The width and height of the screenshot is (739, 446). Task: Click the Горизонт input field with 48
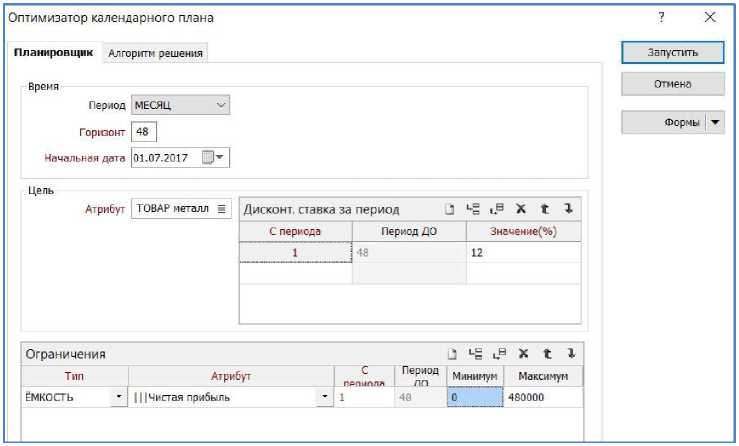[x=144, y=131]
